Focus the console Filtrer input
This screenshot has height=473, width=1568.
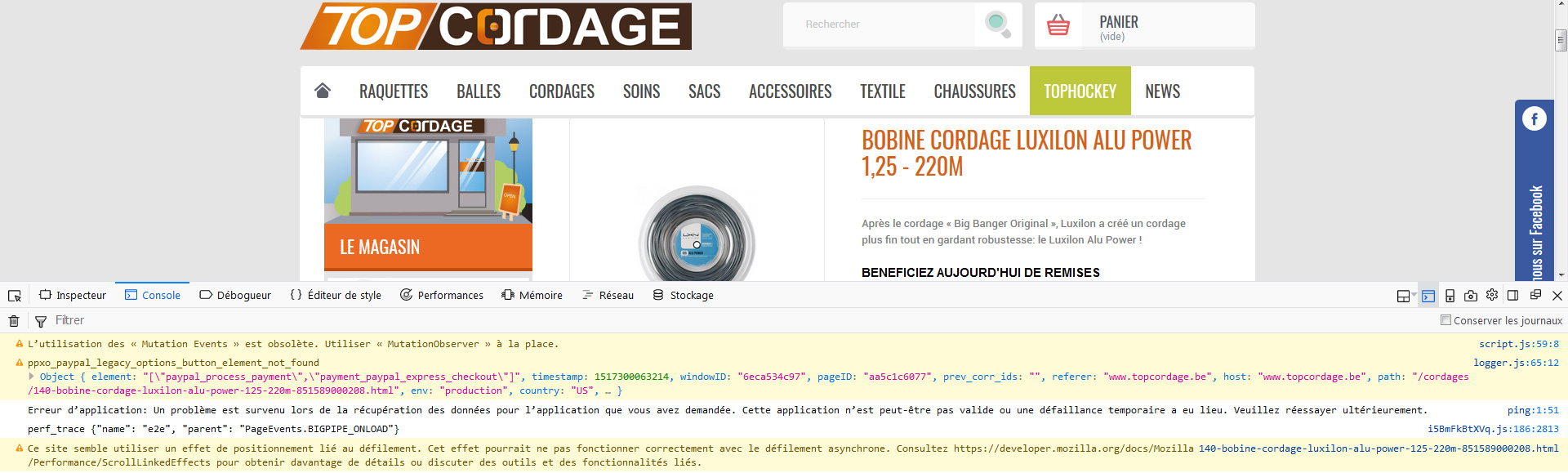(735, 320)
